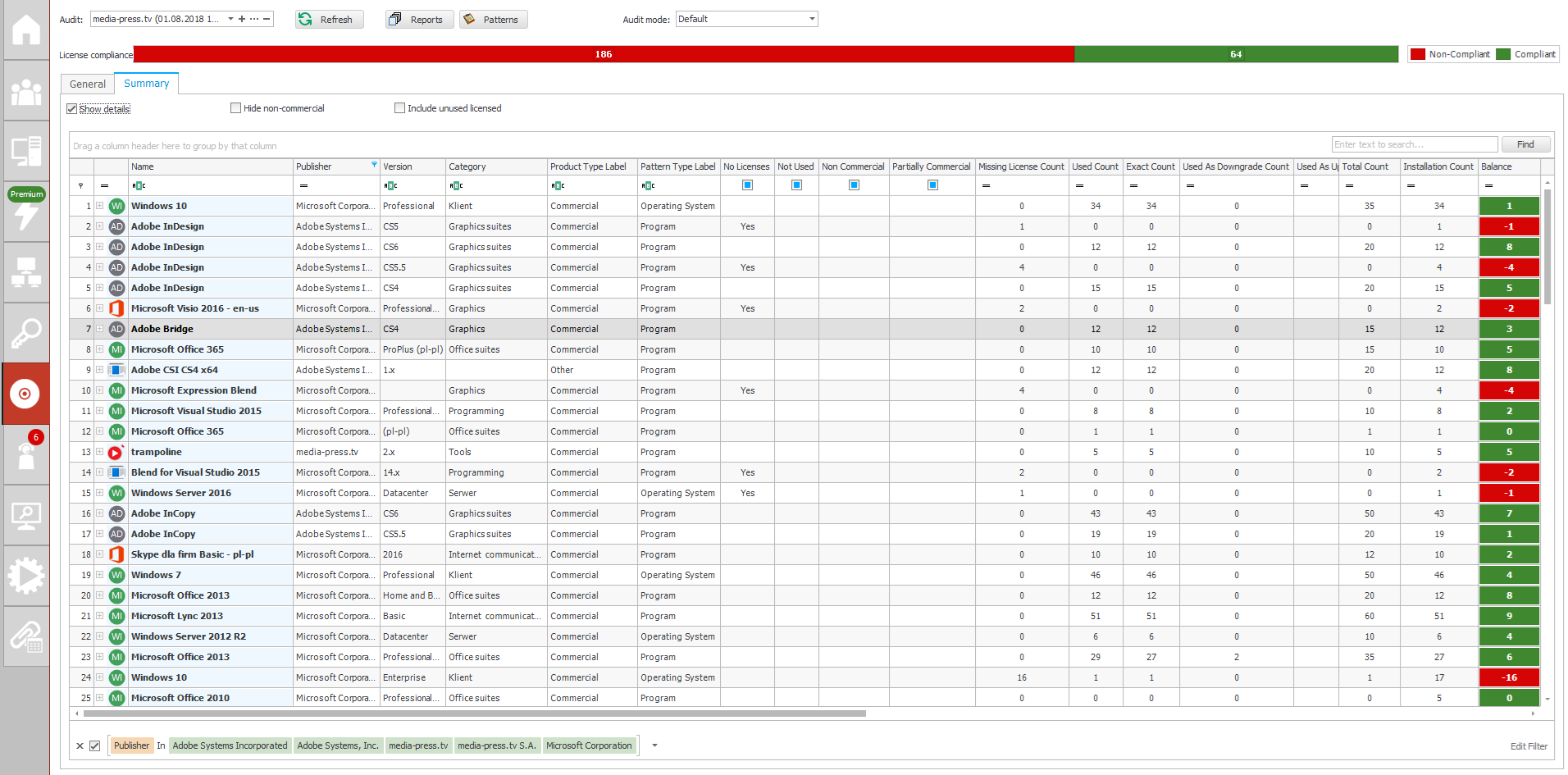1568x775 pixels.
Task: Click the Refresh button
Action: (x=328, y=19)
